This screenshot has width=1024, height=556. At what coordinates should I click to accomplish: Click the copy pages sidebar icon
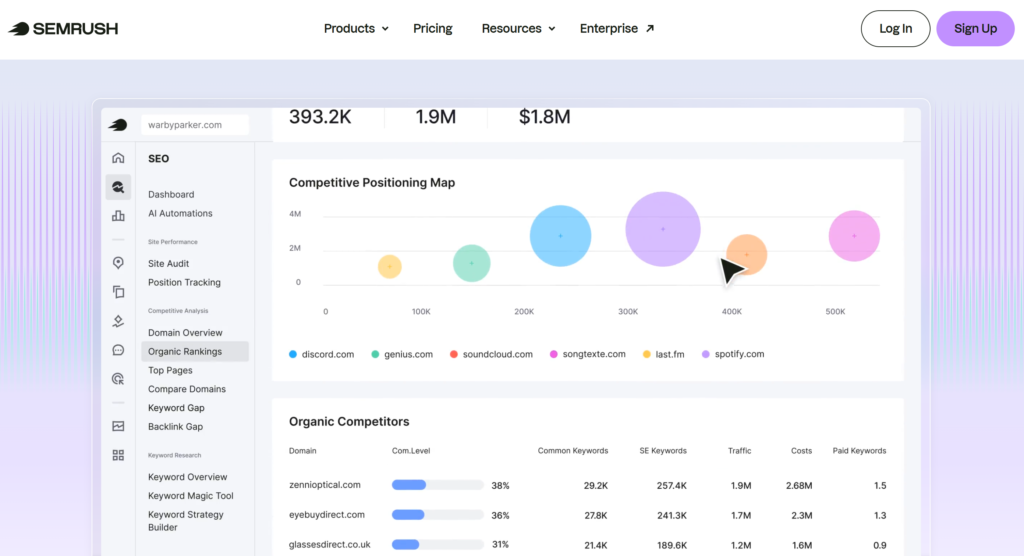[118, 292]
